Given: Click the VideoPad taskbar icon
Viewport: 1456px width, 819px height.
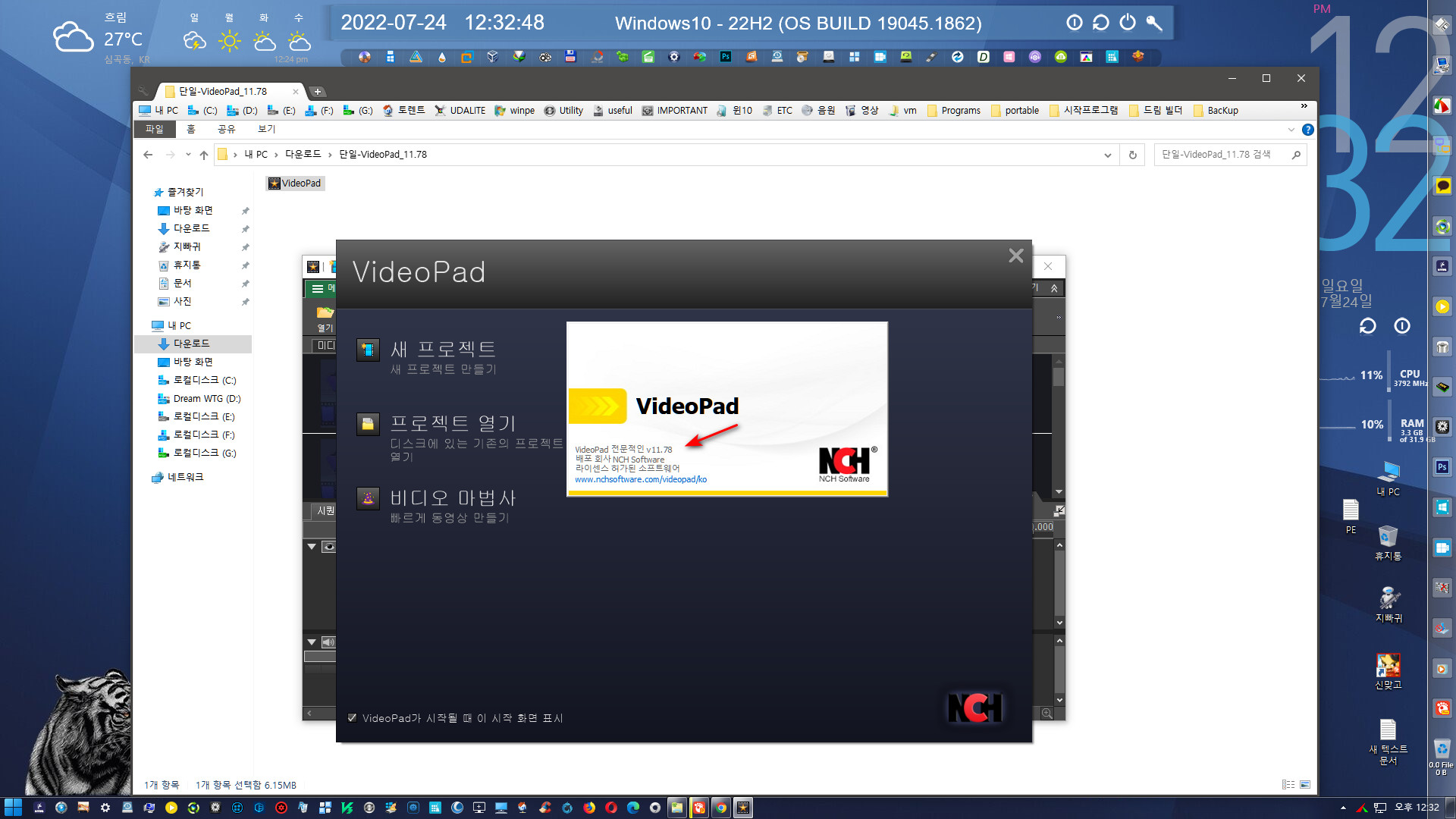Looking at the screenshot, I should tap(743, 808).
